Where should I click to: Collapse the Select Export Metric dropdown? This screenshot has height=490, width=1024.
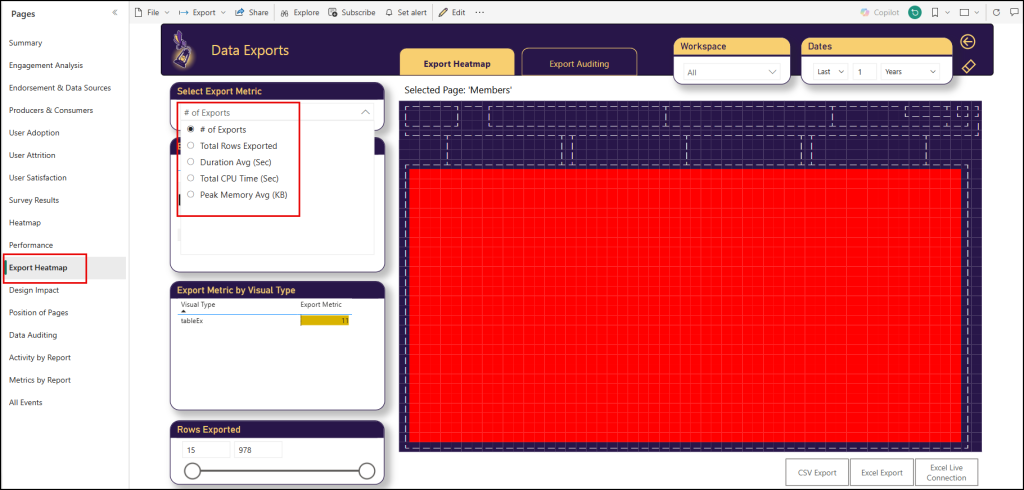point(366,113)
